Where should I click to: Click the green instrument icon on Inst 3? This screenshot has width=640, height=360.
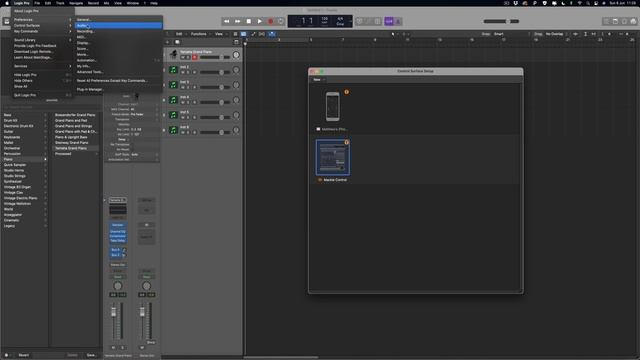(x=173, y=85)
